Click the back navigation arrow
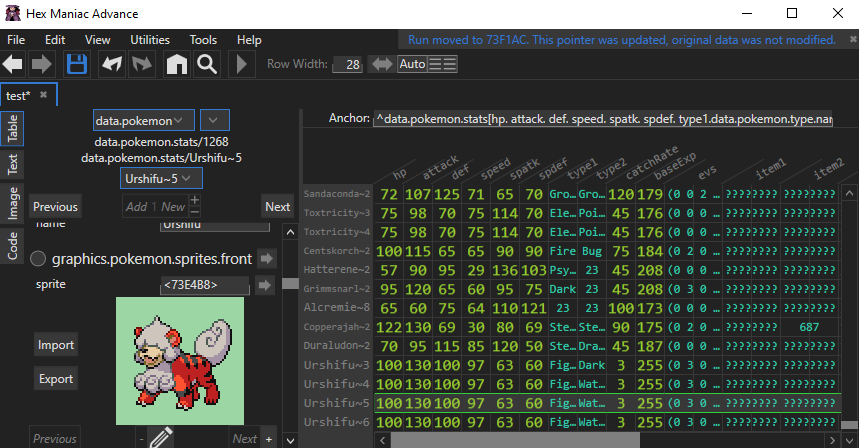 (14, 65)
